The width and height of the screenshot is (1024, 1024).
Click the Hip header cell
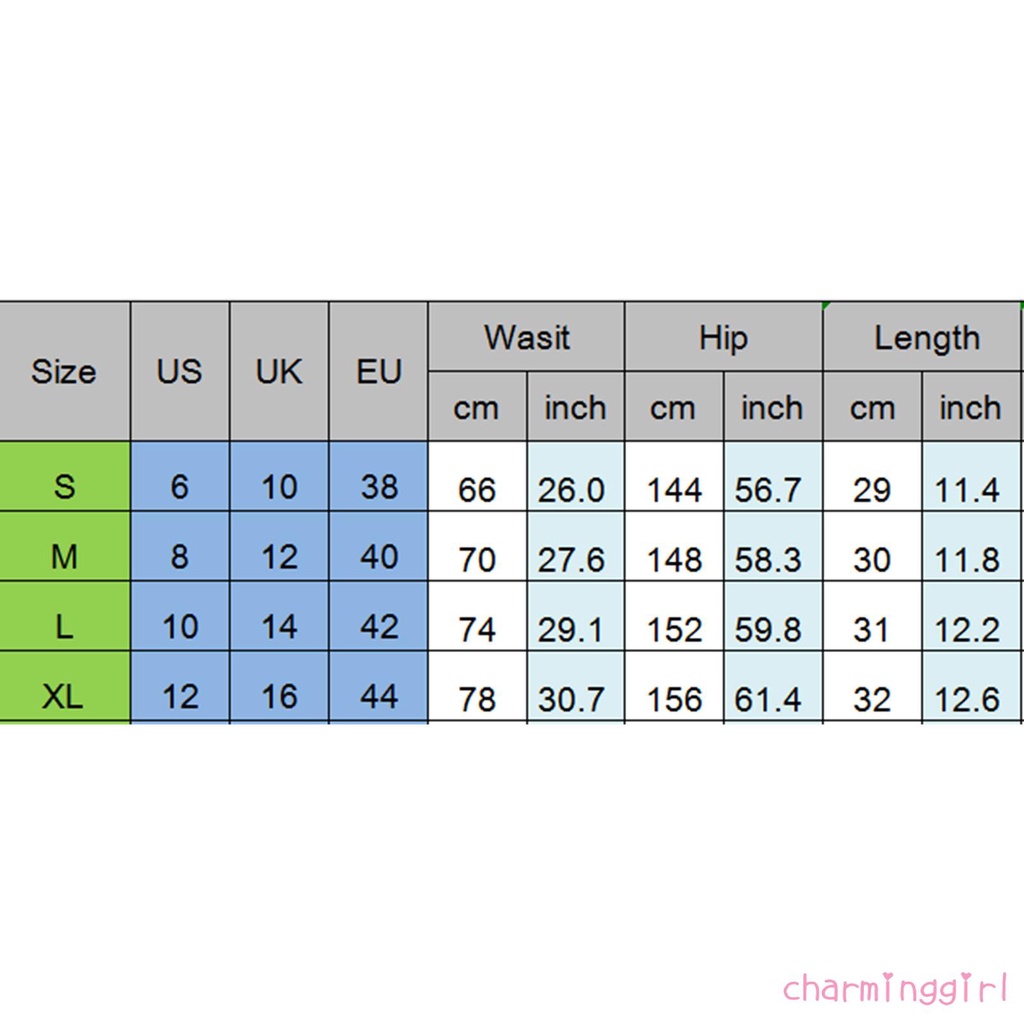pyautogui.click(x=723, y=337)
